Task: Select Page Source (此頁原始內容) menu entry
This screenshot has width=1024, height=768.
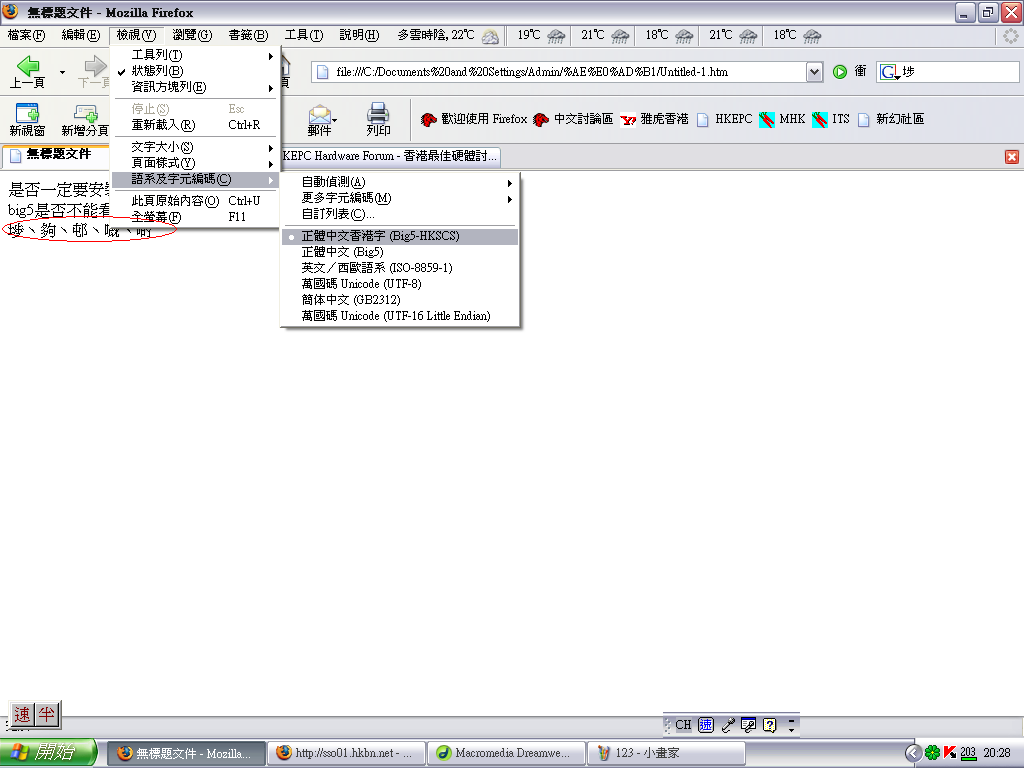Action: coord(175,201)
